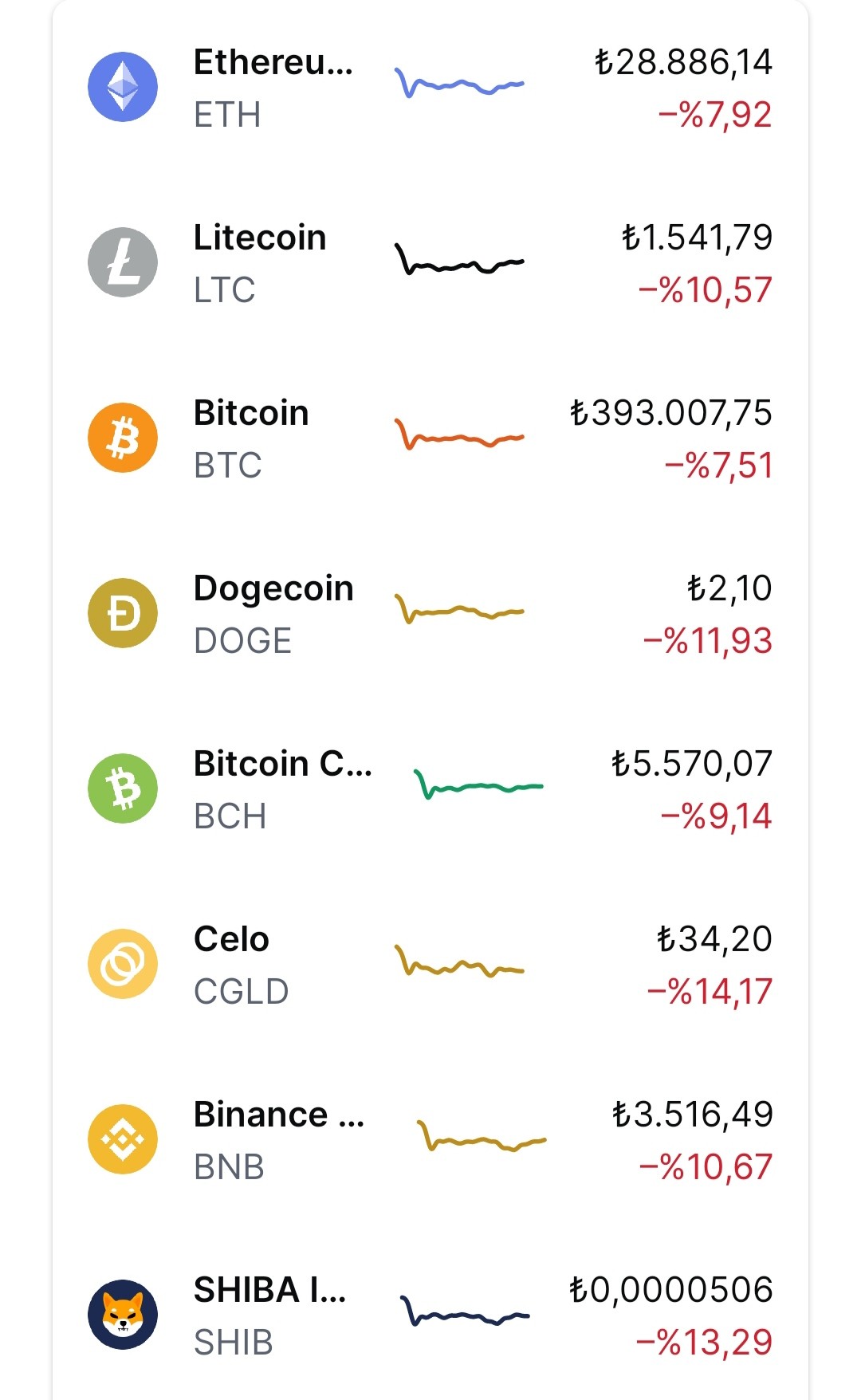Tap the BNB ticker symbol

tap(230, 1167)
